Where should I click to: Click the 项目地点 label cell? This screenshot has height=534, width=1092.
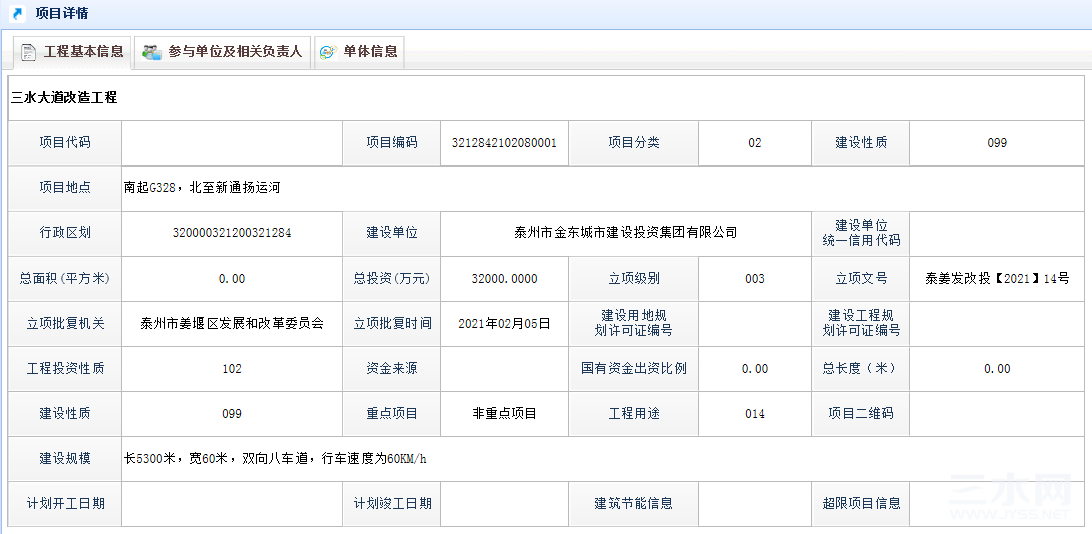point(65,188)
